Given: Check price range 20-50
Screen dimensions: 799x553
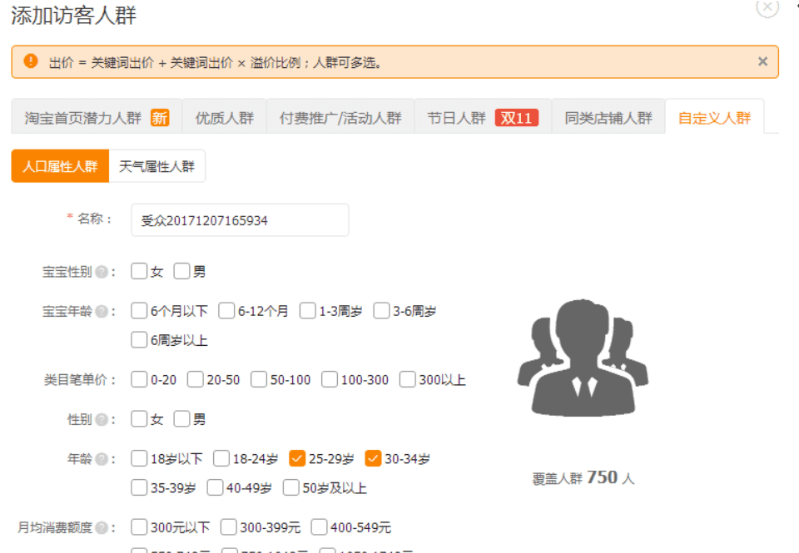Looking at the screenshot, I should [195, 379].
